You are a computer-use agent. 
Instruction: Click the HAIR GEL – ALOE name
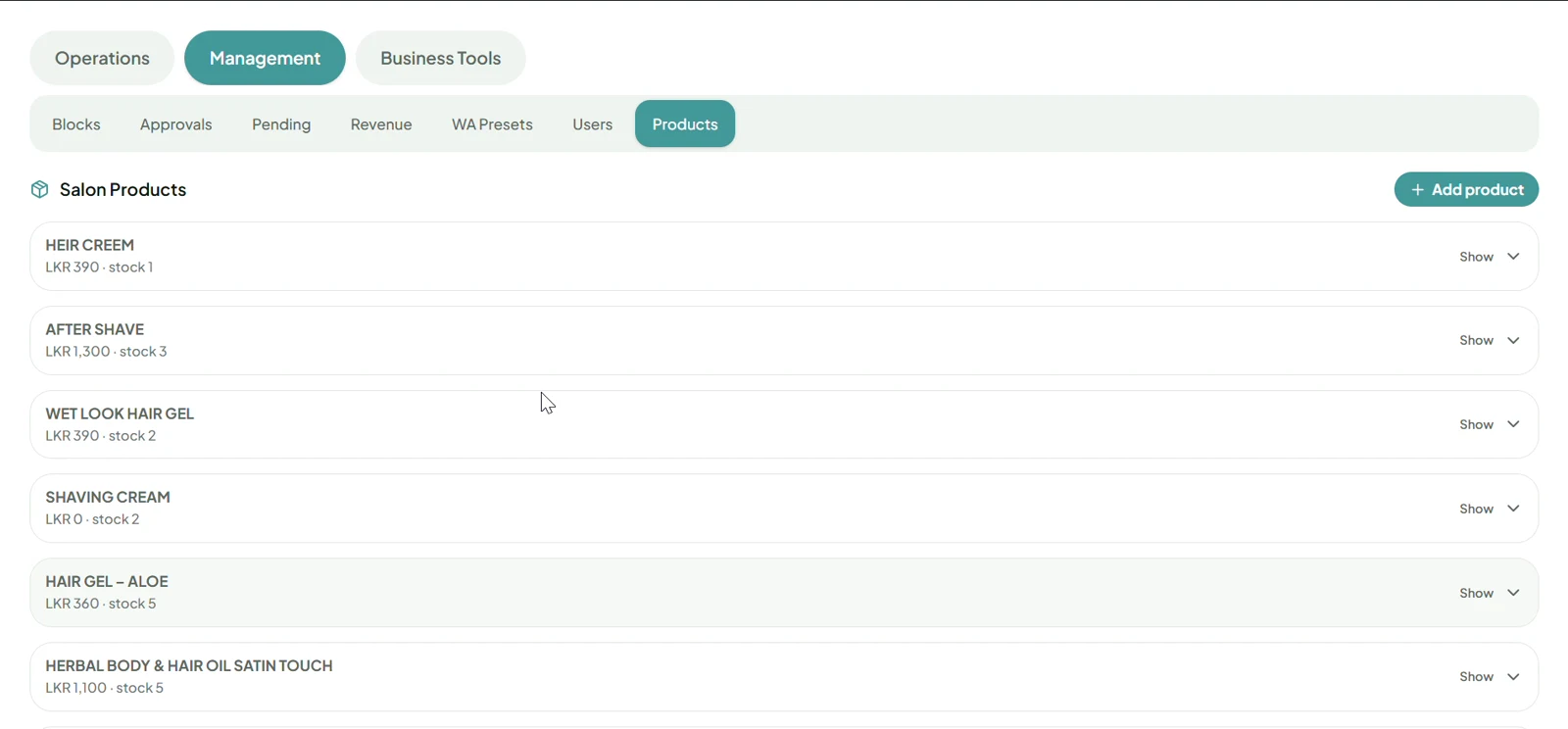[107, 581]
